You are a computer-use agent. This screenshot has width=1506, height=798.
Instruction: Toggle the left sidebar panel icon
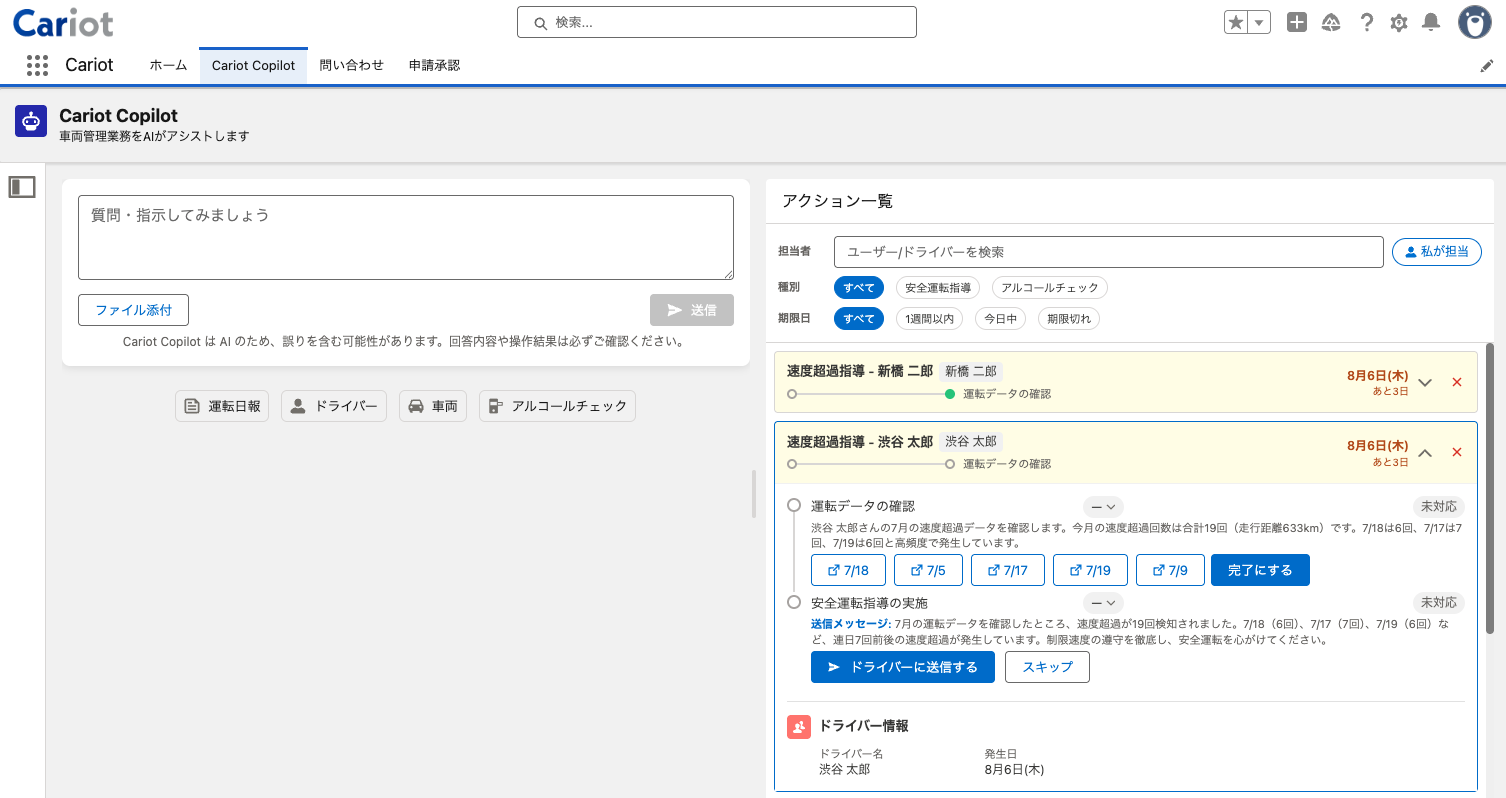(22, 187)
